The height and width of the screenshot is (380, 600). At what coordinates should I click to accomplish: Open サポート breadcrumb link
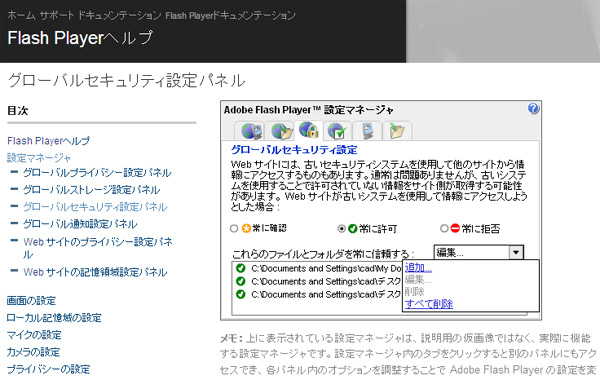click(57, 15)
